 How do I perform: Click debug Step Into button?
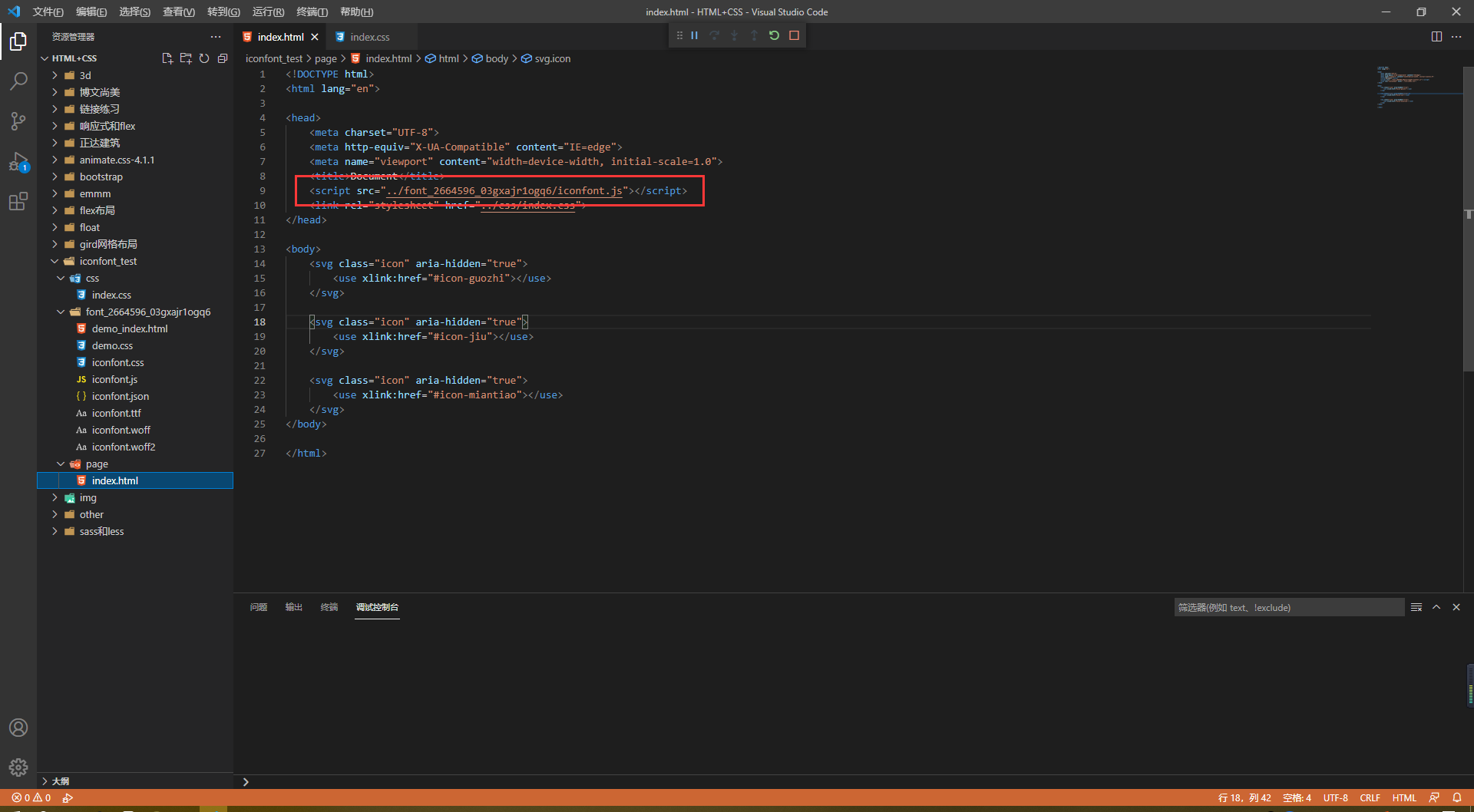tap(735, 35)
